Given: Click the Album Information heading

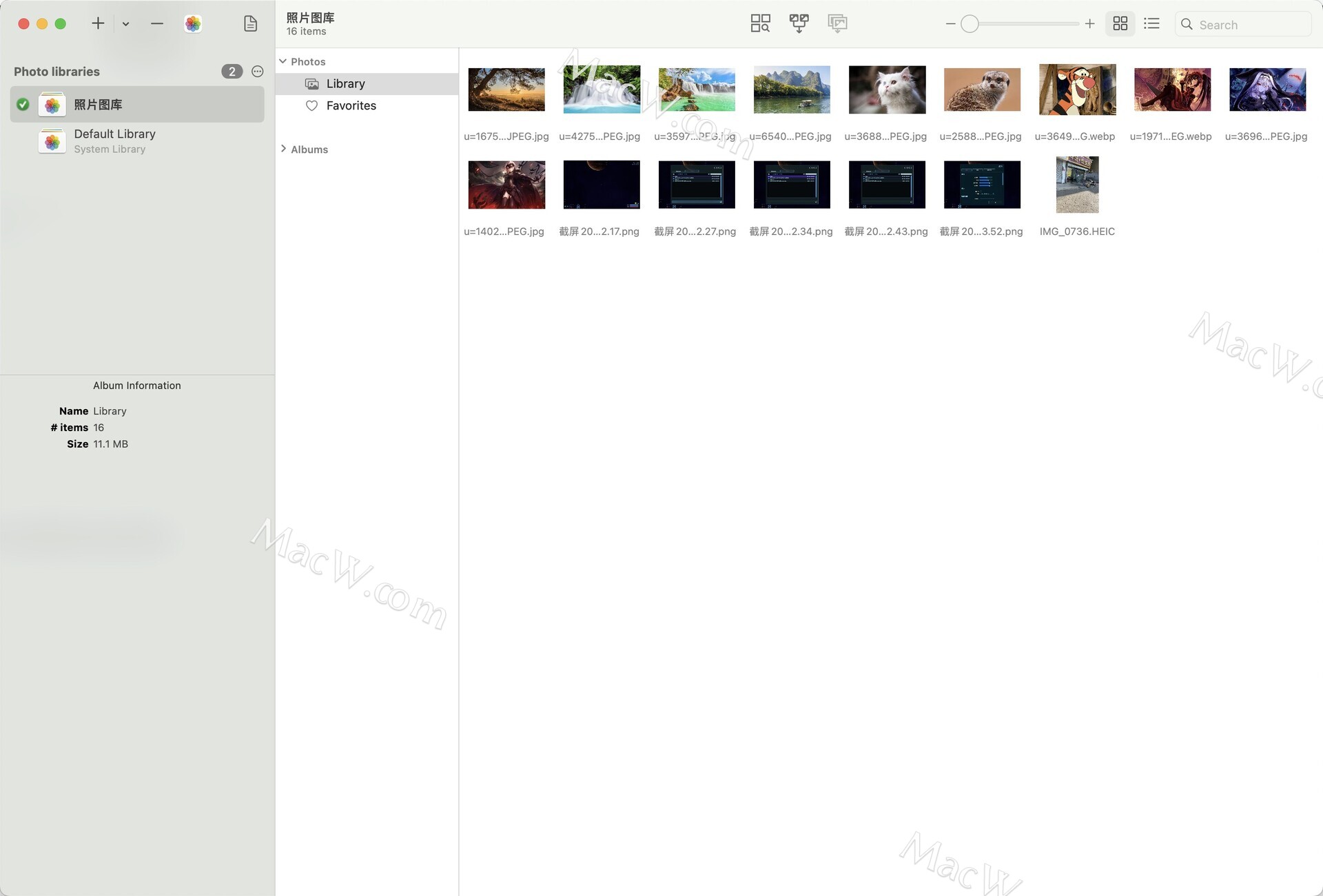Looking at the screenshot, I should point(137,386).
